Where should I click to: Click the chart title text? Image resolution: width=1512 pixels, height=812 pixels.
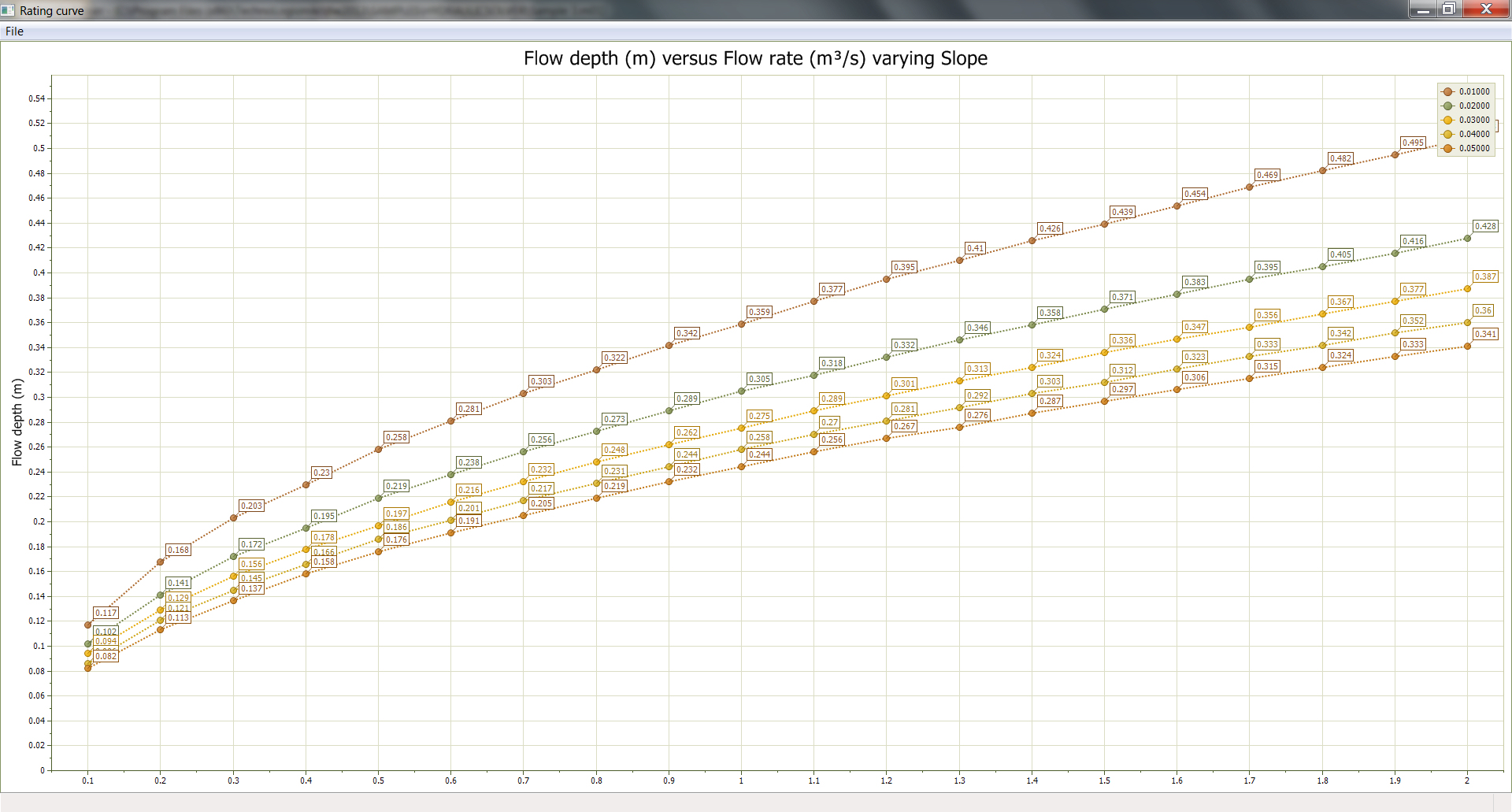click(x=755, y=59)
